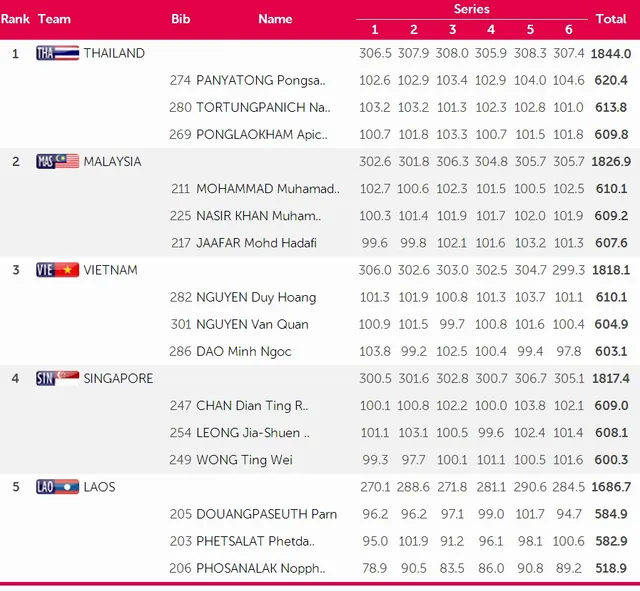Click the Thailand THA flag icon
This screenshot has height=591, width=640.
point(58,53)
